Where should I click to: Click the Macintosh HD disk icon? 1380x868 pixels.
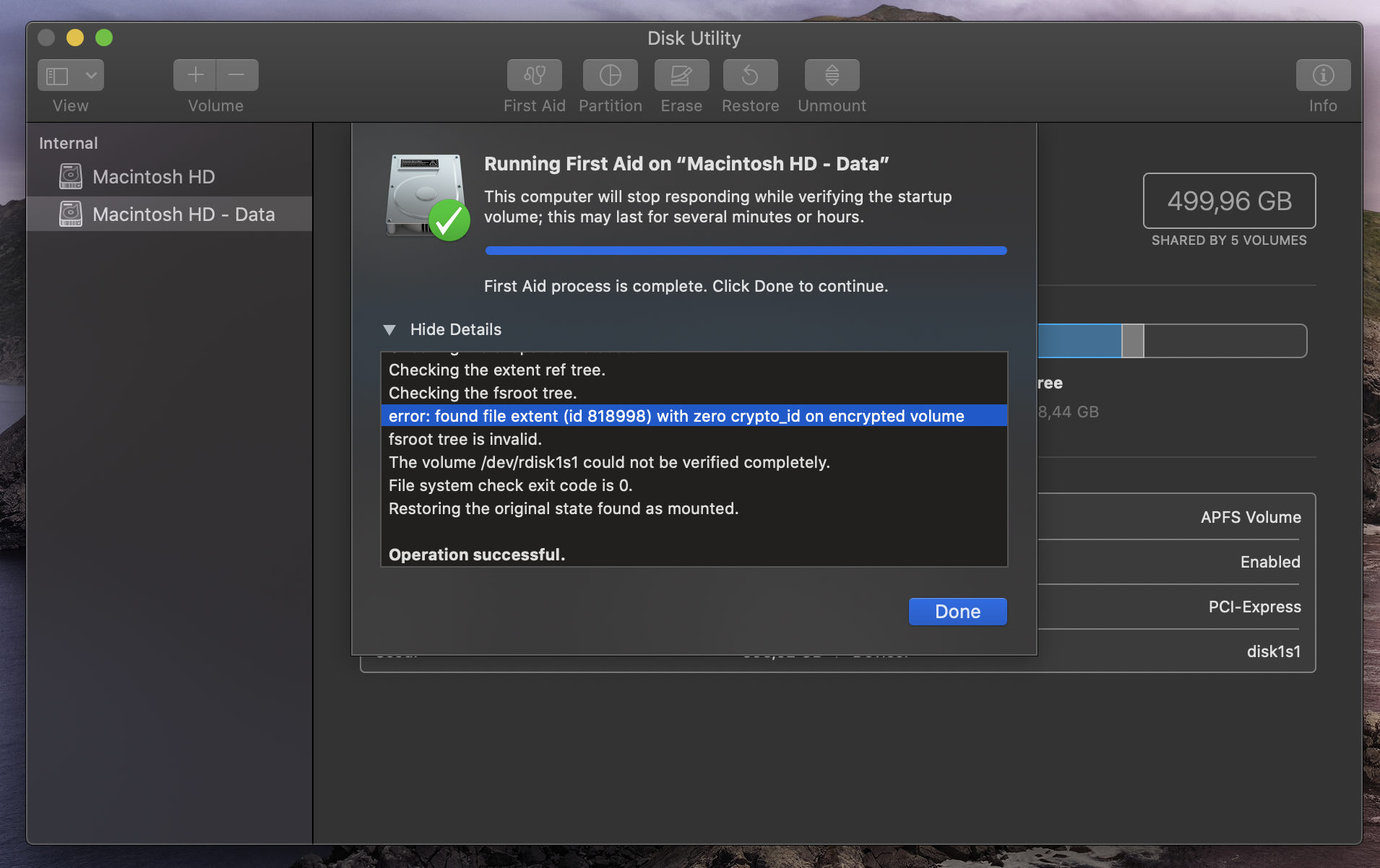point(71,176)
